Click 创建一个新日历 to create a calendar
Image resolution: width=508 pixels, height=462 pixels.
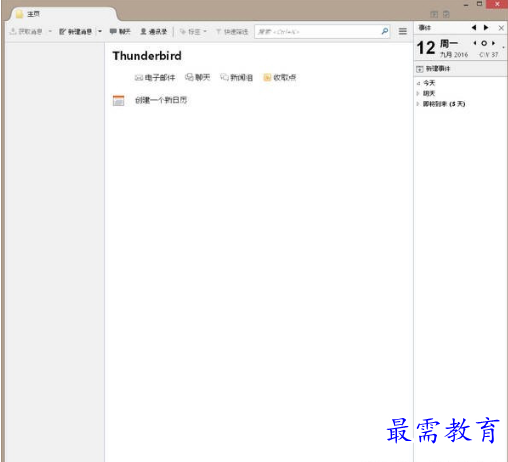click(161, 100)
